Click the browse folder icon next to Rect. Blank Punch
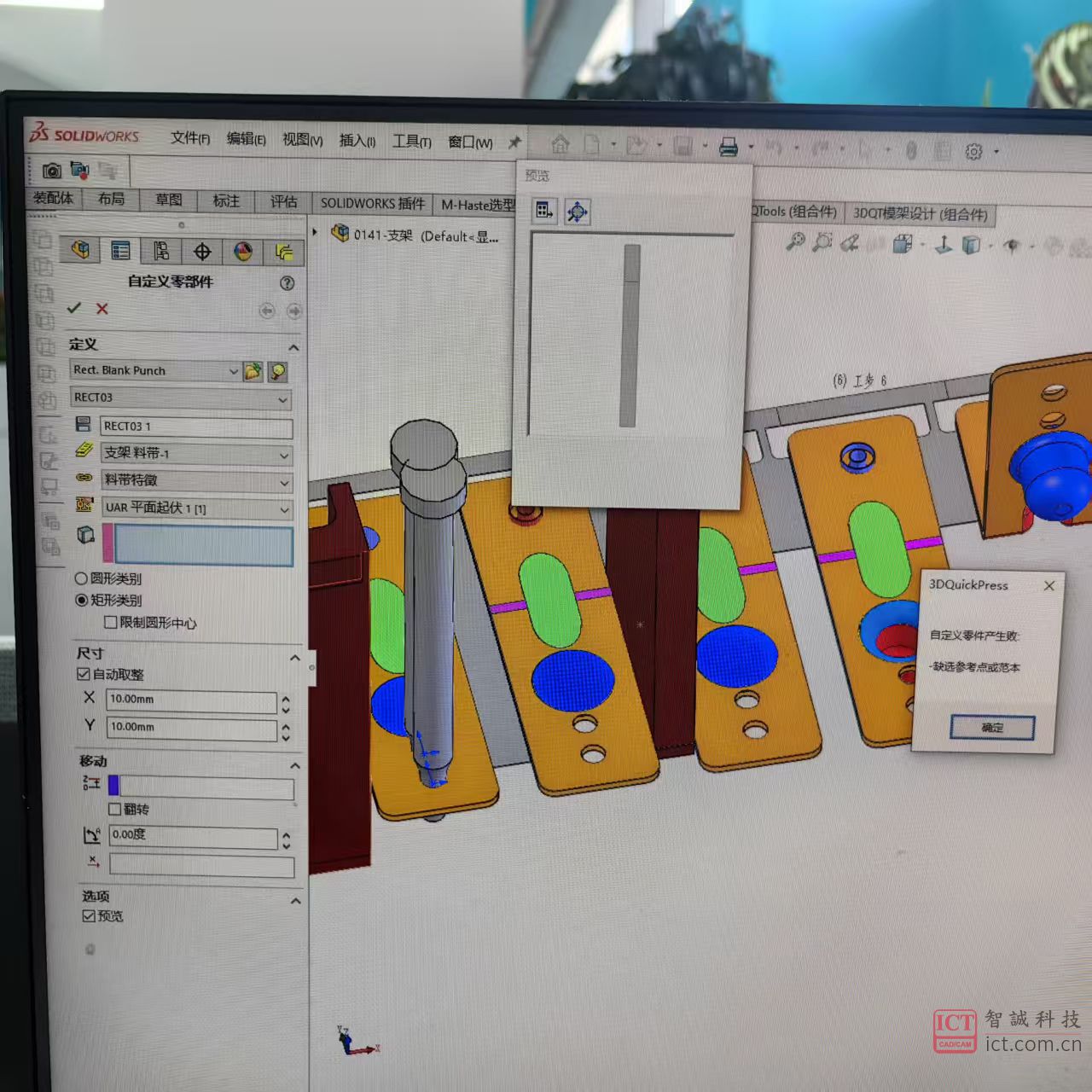This screenshot has width=1092, height=1092. click(253, 371)
